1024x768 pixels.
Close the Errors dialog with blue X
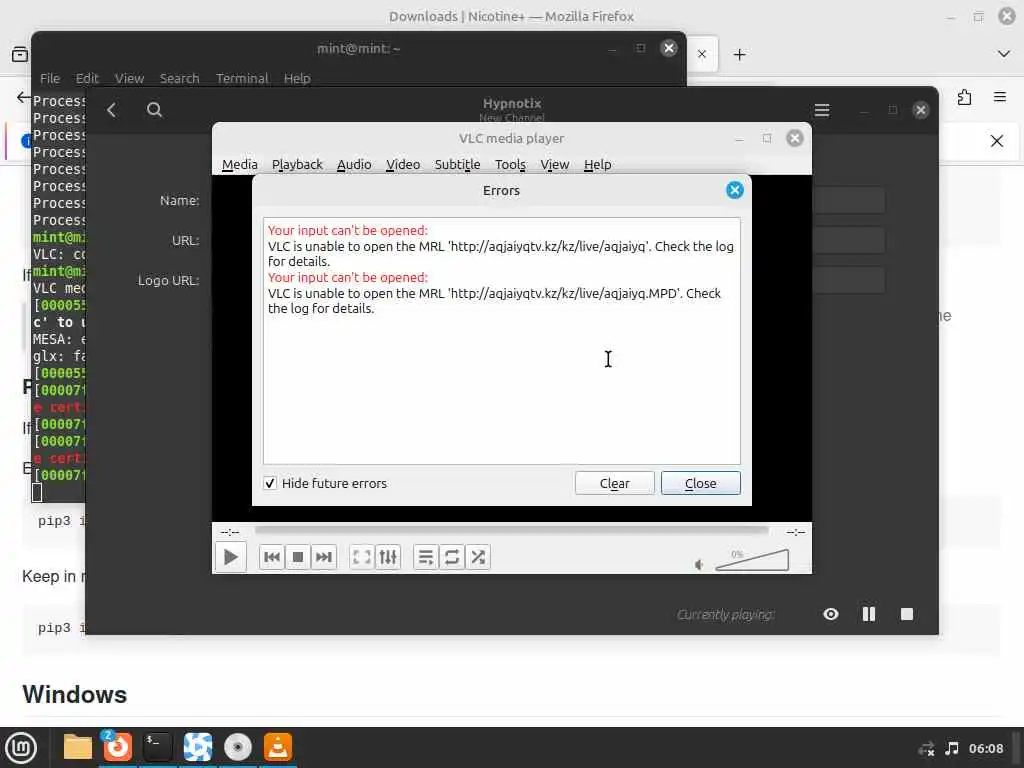735,190
